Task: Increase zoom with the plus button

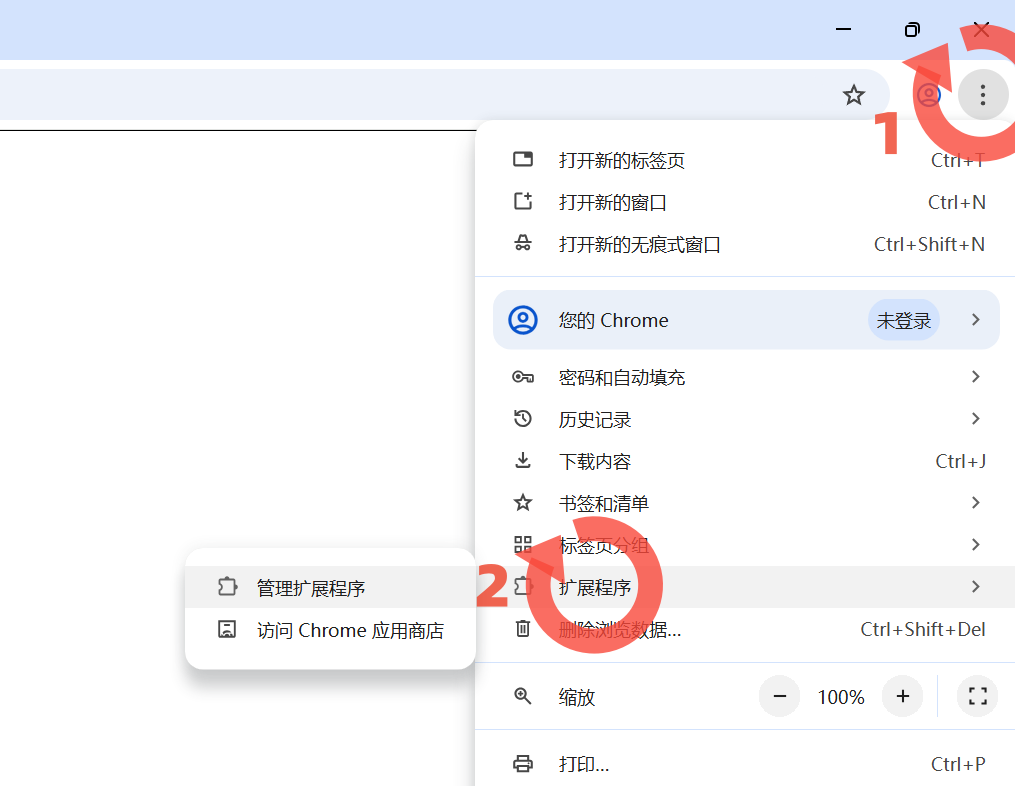Action: tap(902, 696)
